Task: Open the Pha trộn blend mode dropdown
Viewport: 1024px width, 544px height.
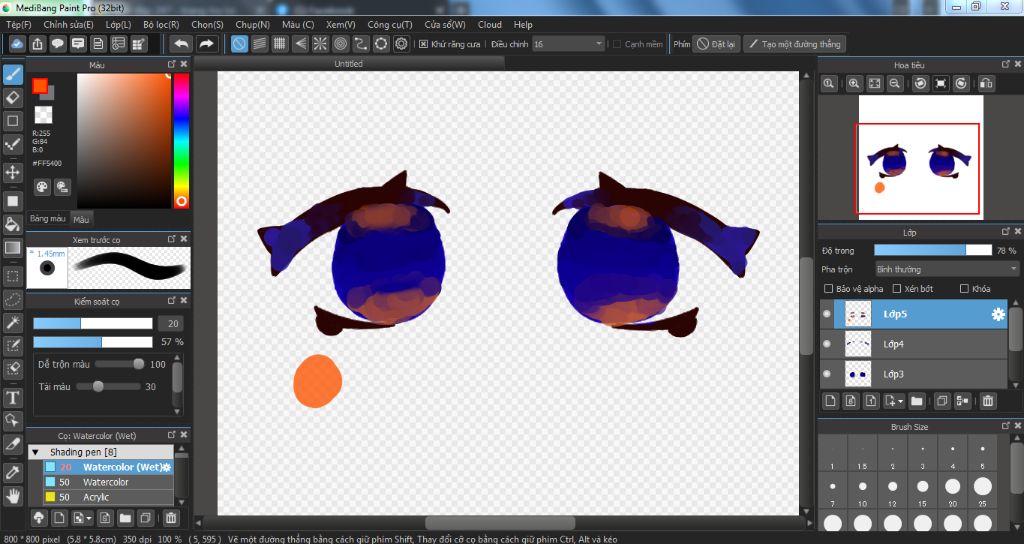Action: pos(945,269)
